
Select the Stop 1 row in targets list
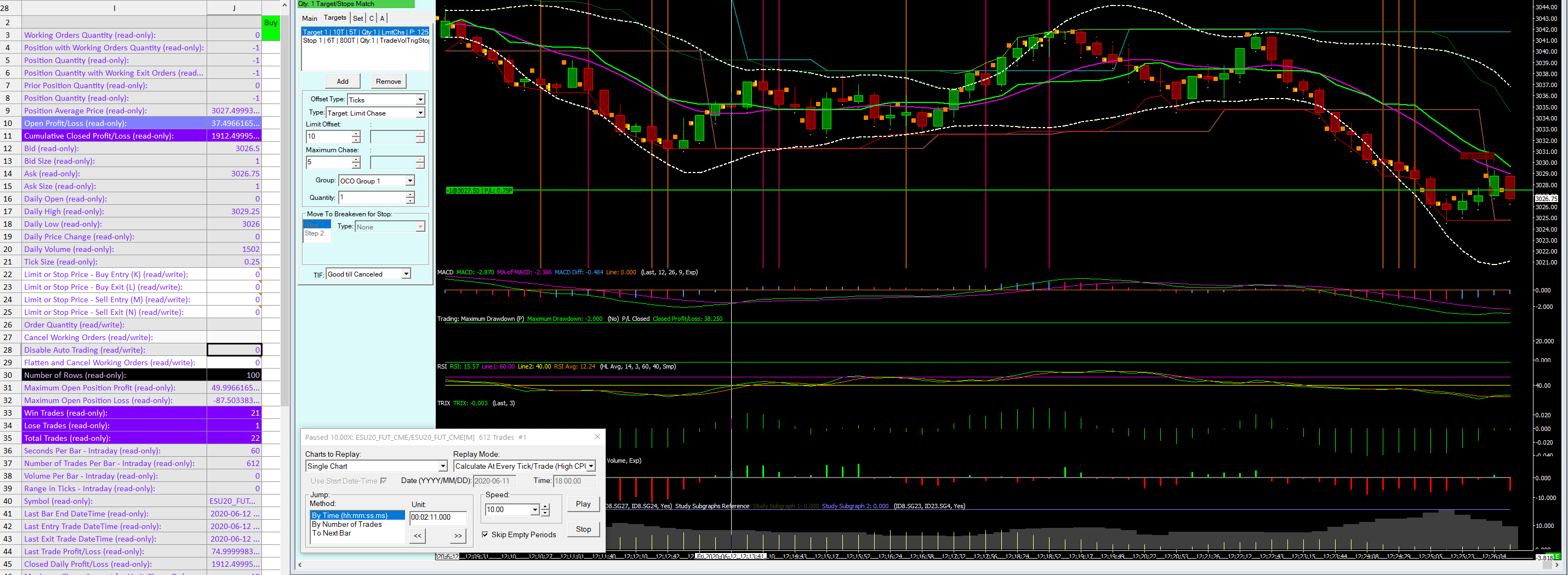[x=365, y=41]
